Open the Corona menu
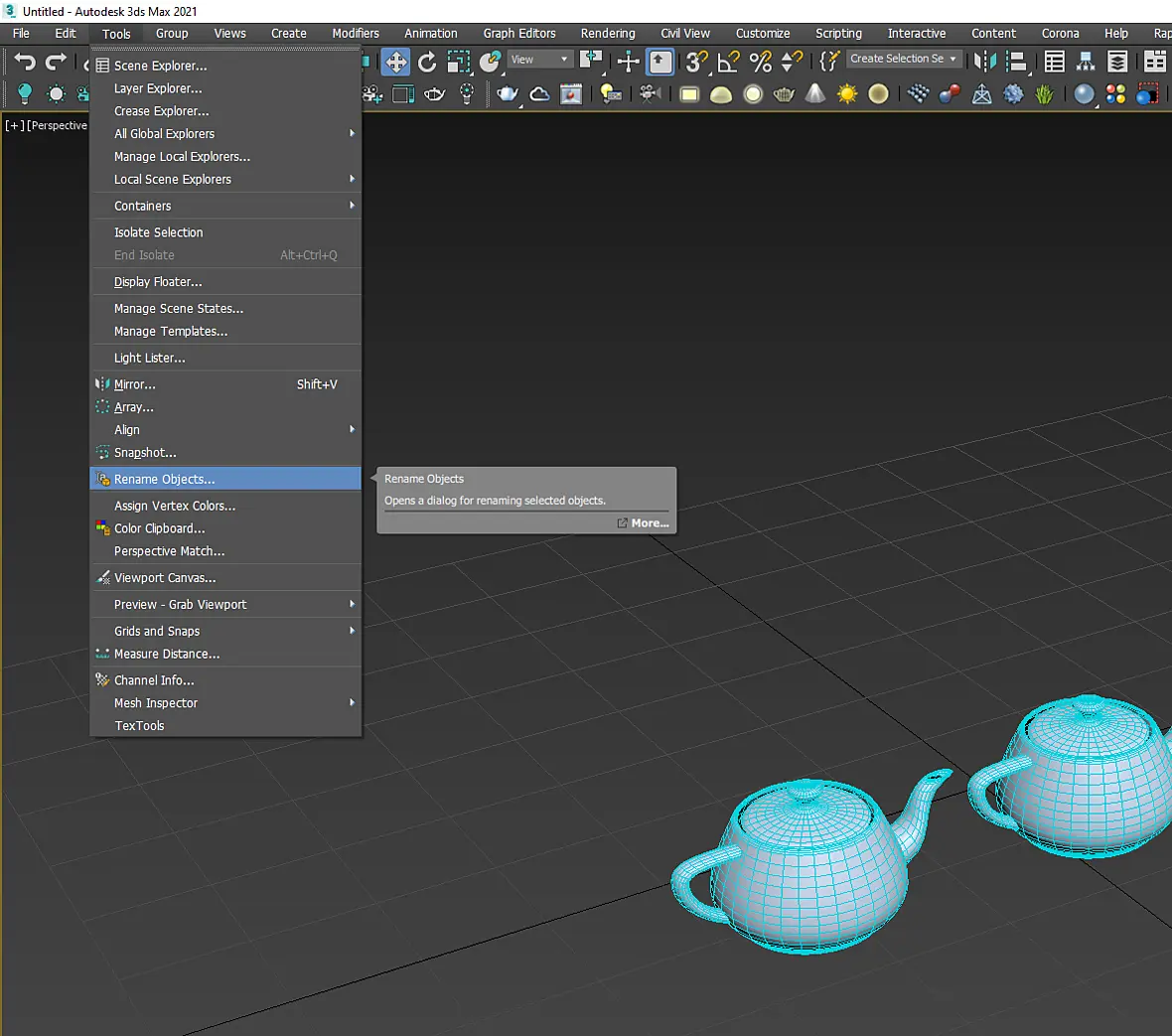1172x1036 pixels. 1060,34
